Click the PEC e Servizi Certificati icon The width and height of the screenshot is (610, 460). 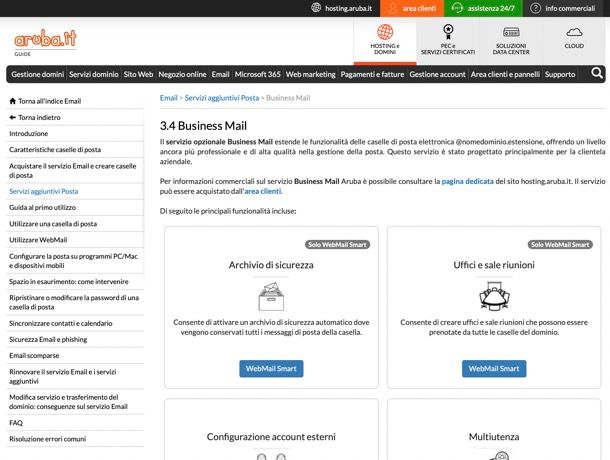click(448, 32)
